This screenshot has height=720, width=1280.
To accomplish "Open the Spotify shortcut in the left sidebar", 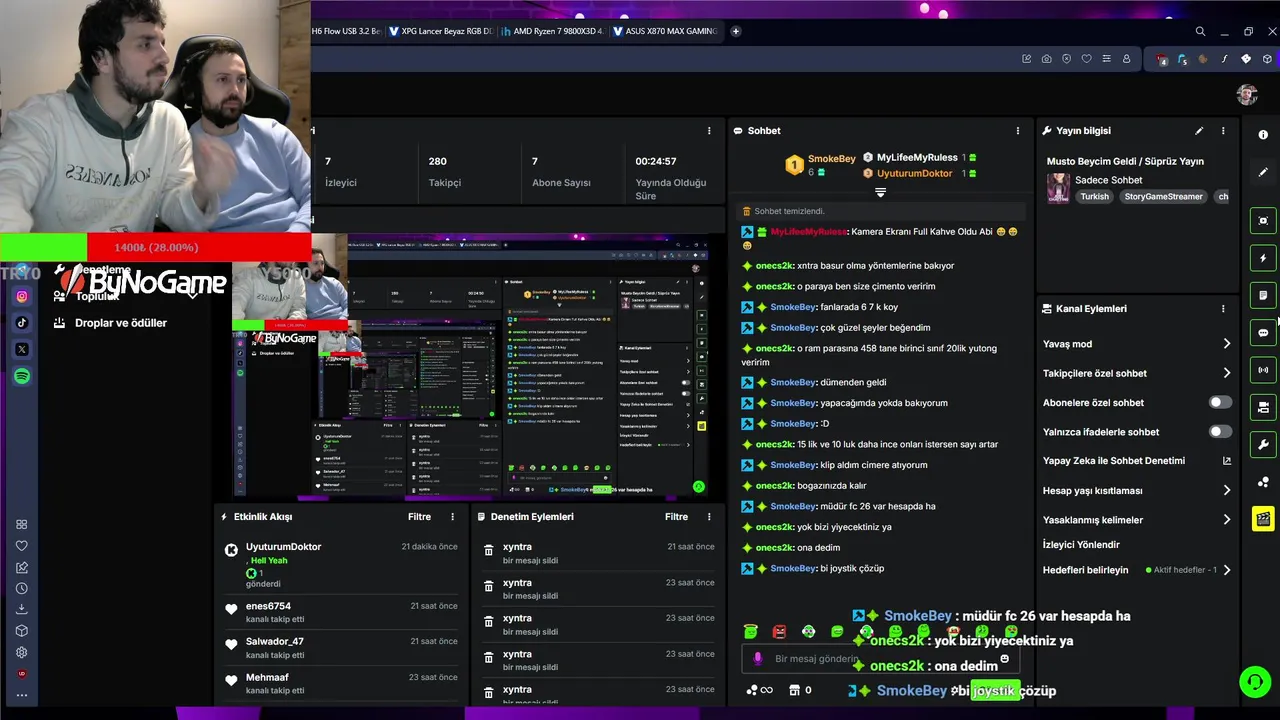I will tap(22, 376).
